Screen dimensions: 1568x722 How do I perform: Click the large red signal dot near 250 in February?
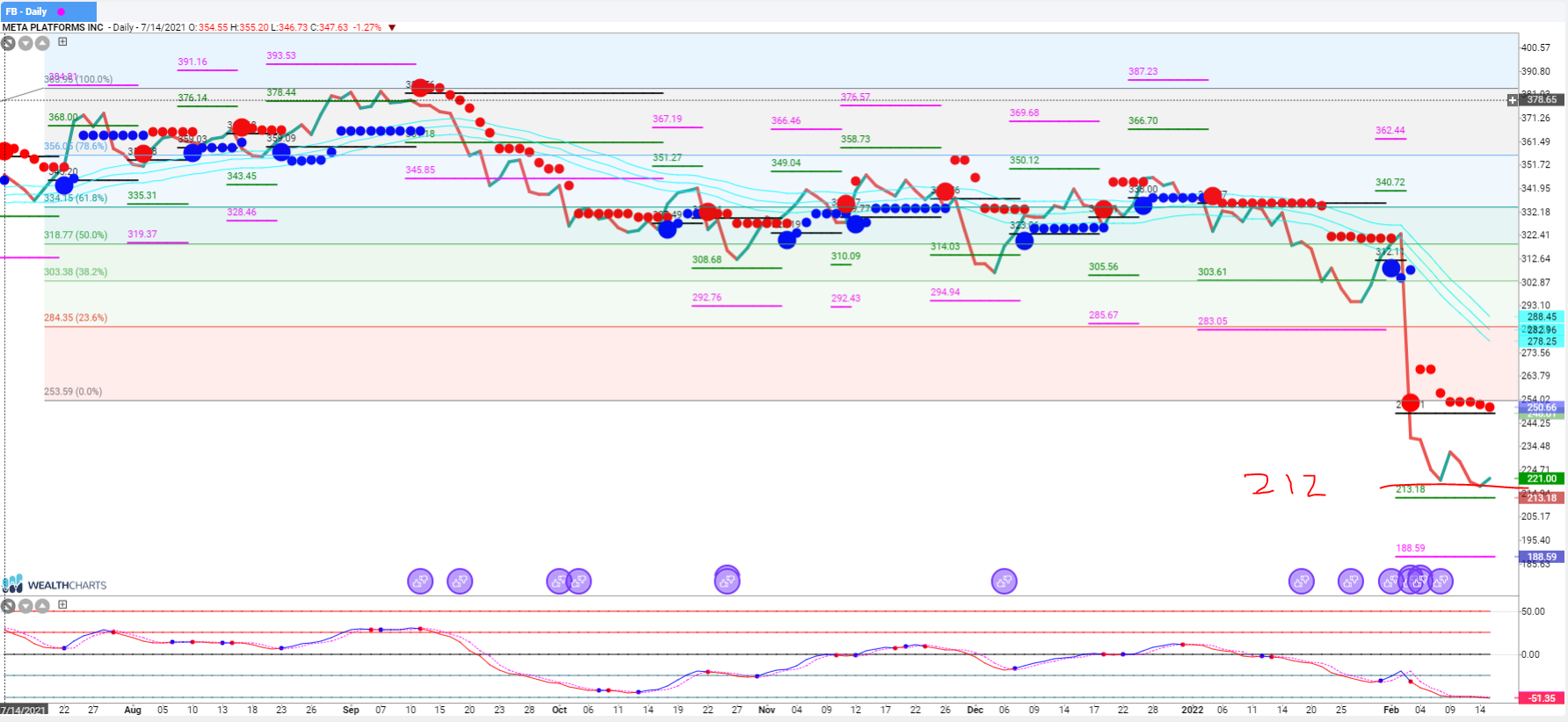click(1411, 403)
